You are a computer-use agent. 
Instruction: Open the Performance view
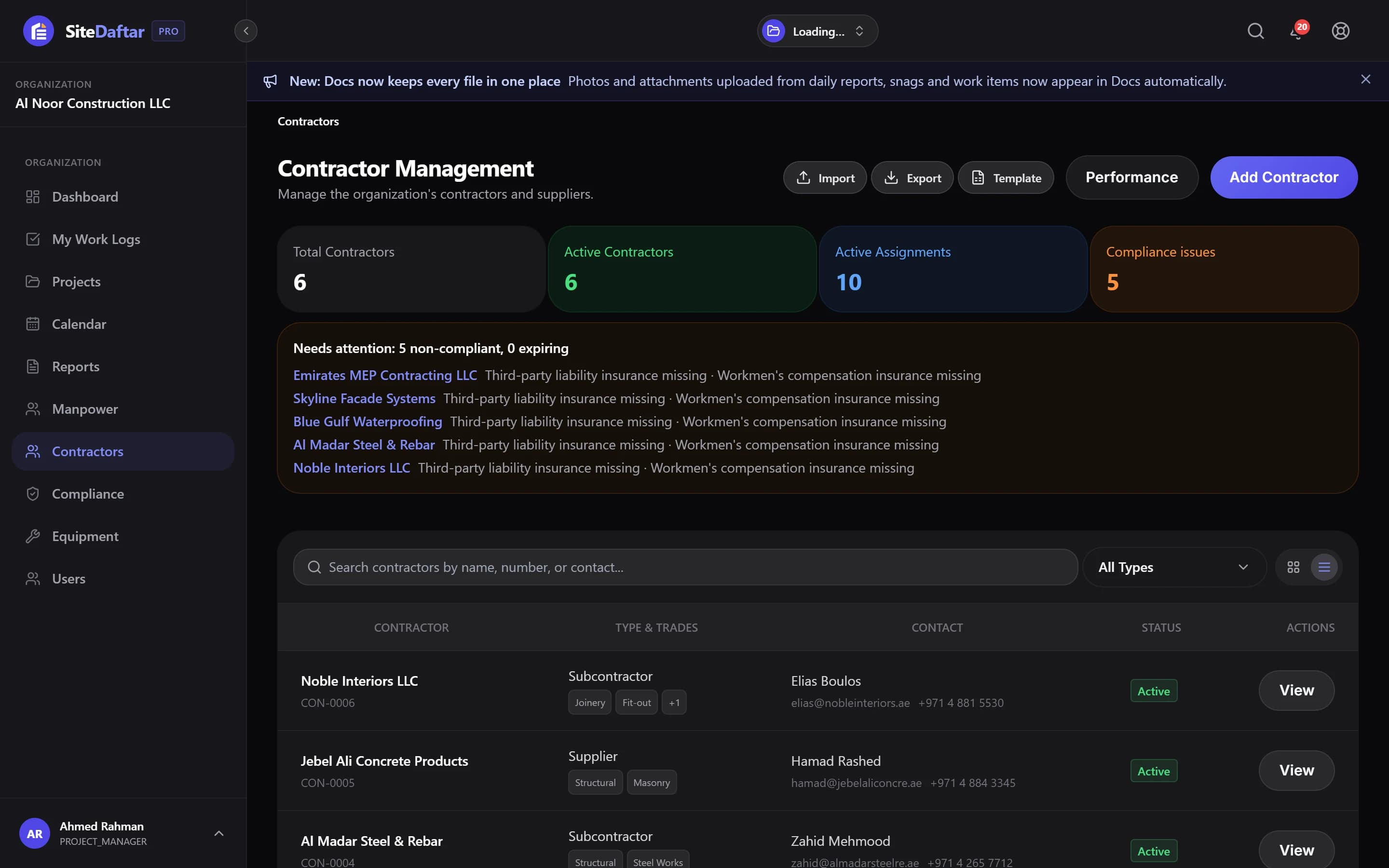click(x=1131, y=177)
